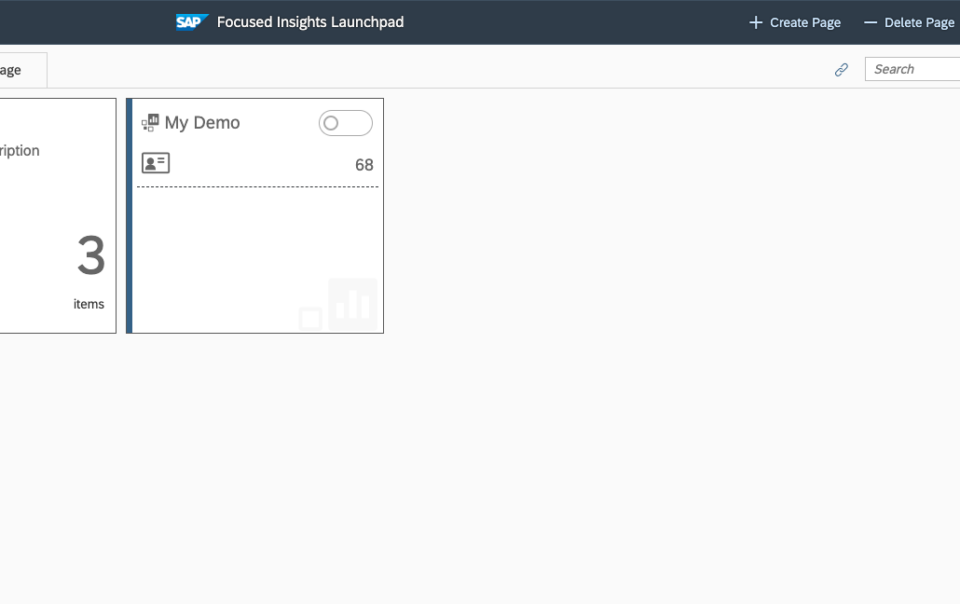Toggle the My Demo switch
Image resolution: width=960 pixels, height=604 pixels.
pos(345,123)
